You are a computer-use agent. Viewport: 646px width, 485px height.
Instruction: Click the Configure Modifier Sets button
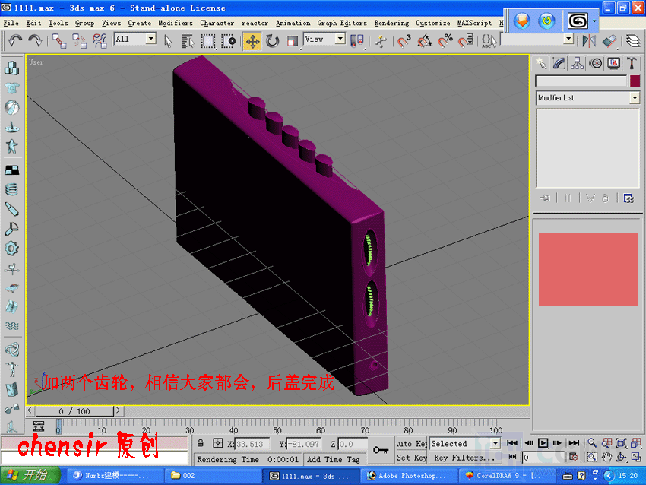pos(629,199)
